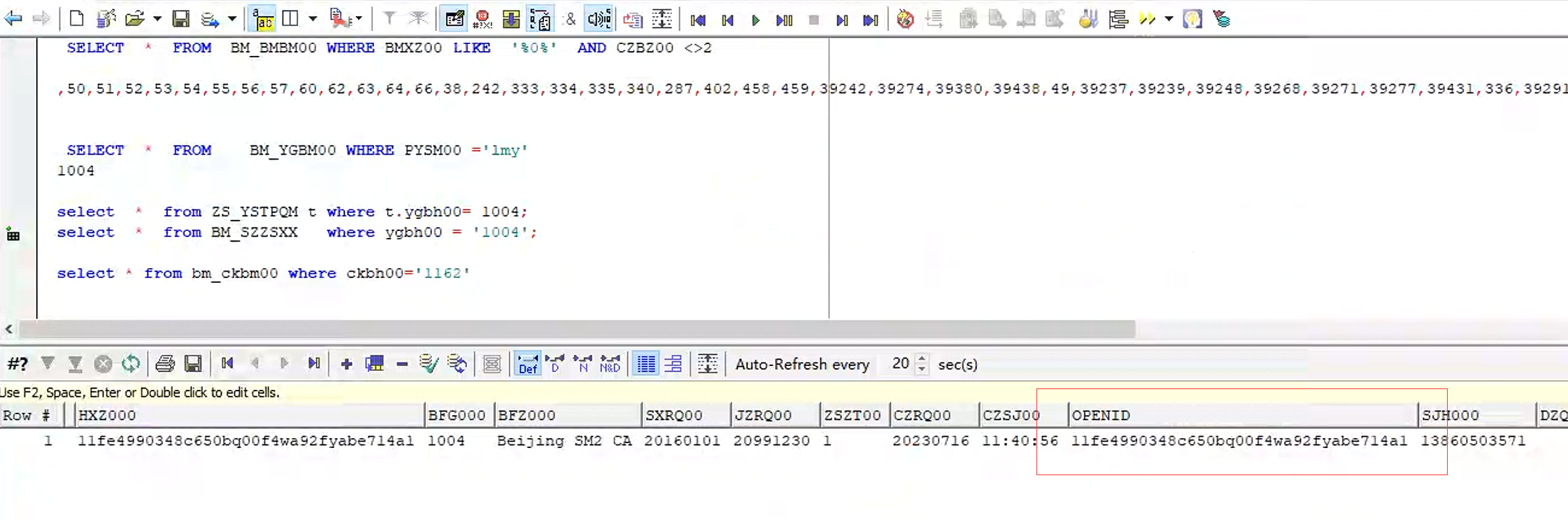Click the split editor layout icon
The width and height of the screenshot is (1568, 520).
click(290, 19)
